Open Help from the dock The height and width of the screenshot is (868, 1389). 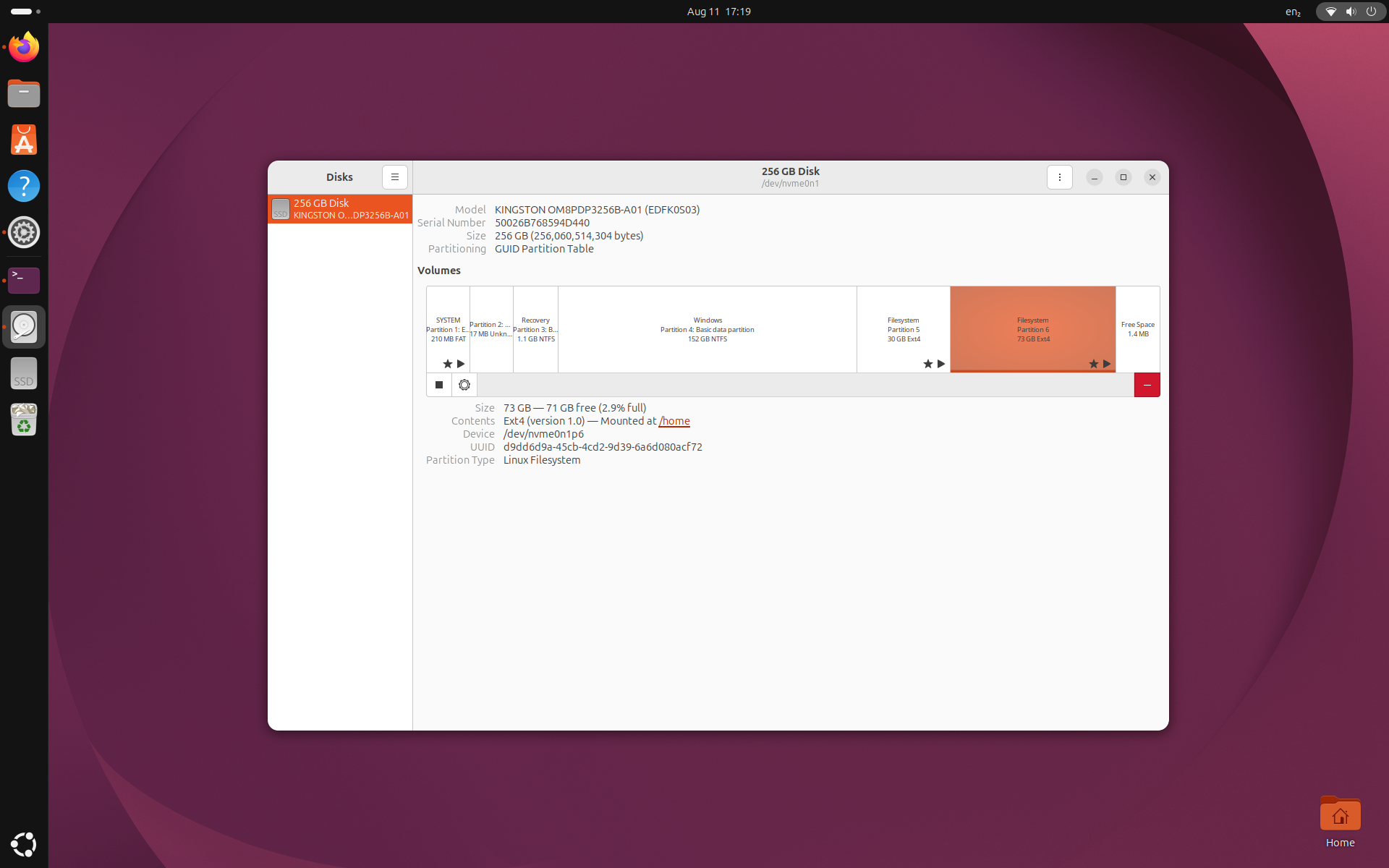(x=24, y=186)
